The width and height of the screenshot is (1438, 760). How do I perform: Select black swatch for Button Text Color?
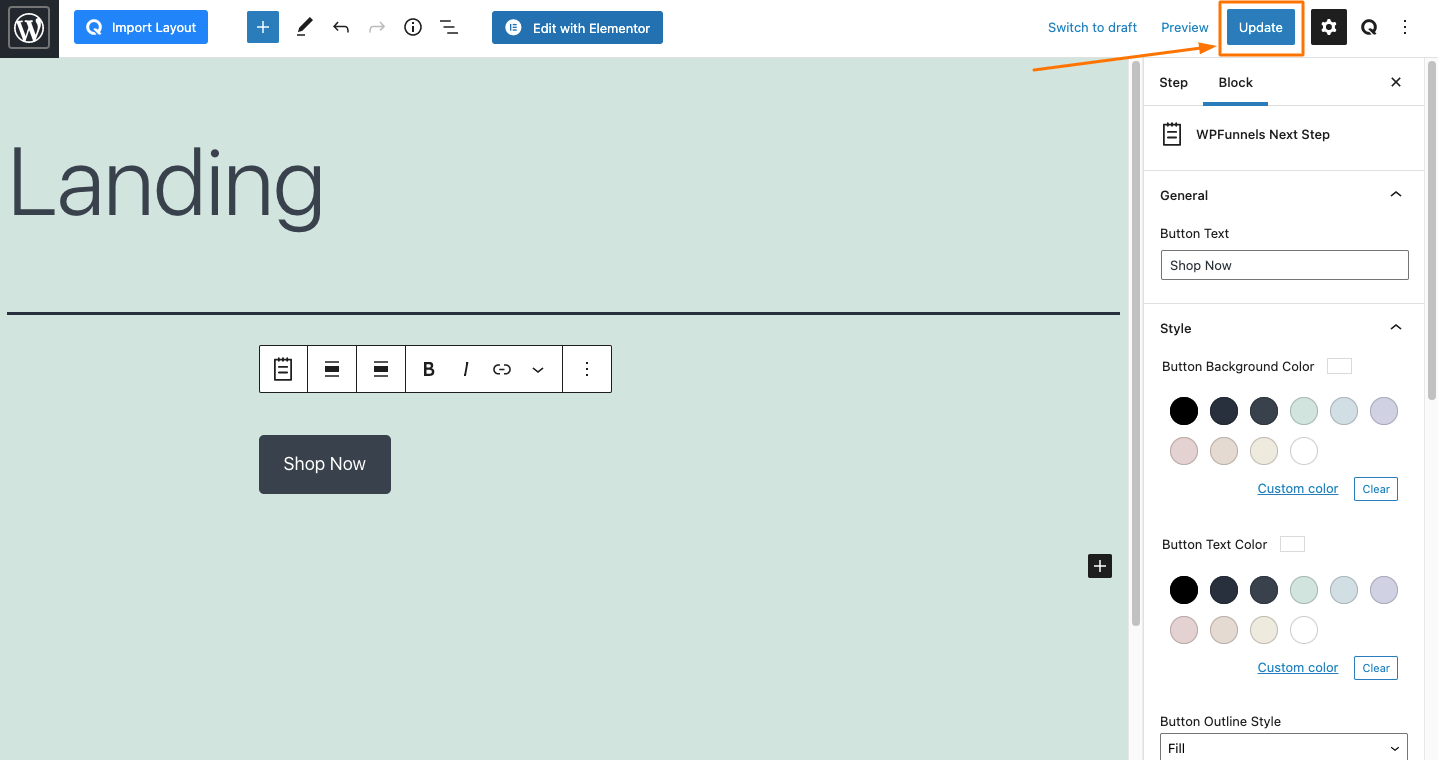pyautogui.click(x=1184, y=590)
